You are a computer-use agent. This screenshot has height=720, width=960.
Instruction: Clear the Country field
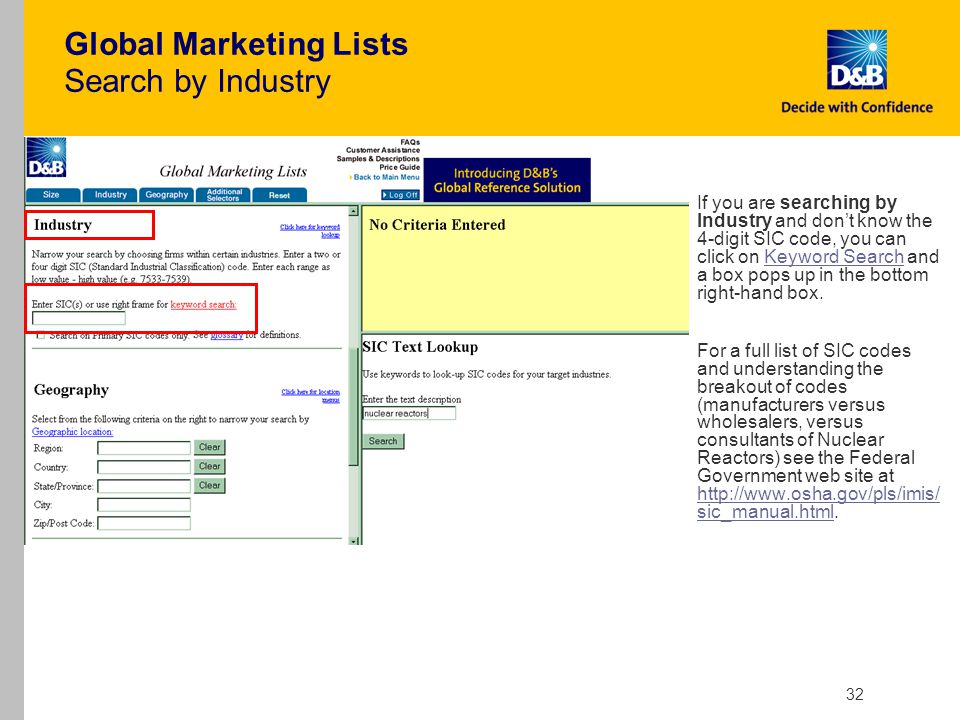[209, 467]
